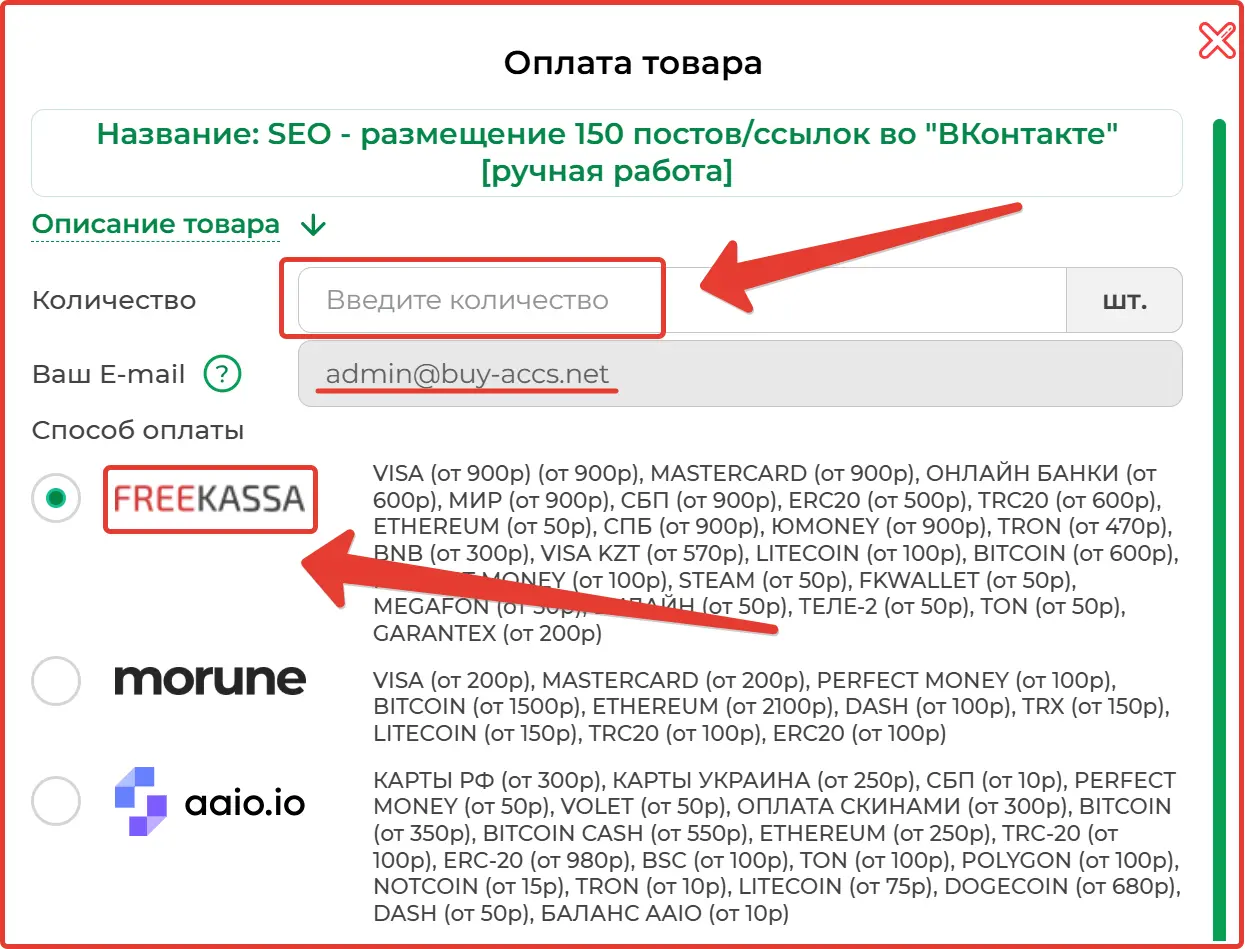Click the "Количество" label
Screen dimensions: 1245x949
(x=114, y=300)
